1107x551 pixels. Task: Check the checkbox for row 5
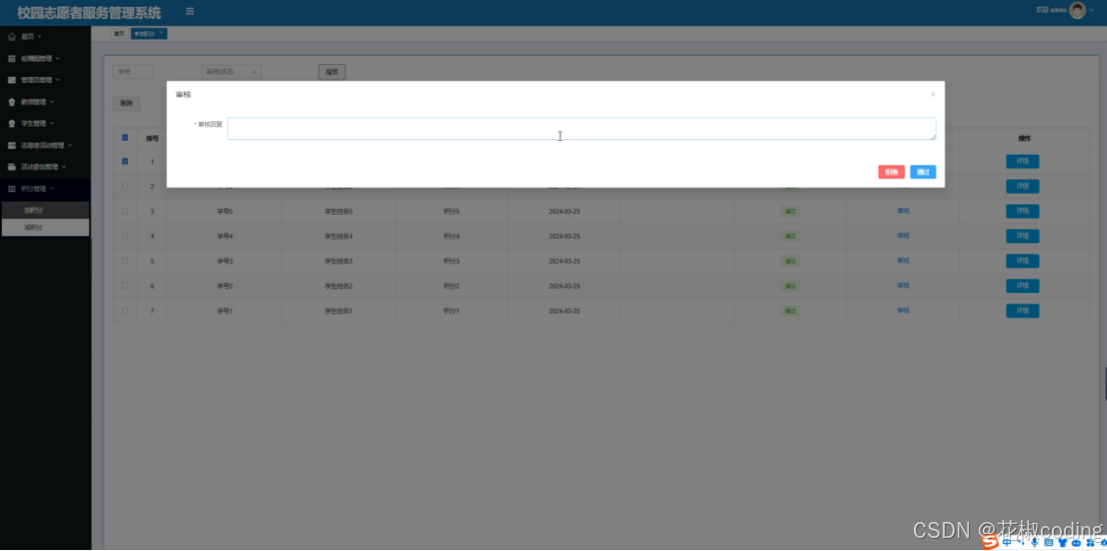125,261
